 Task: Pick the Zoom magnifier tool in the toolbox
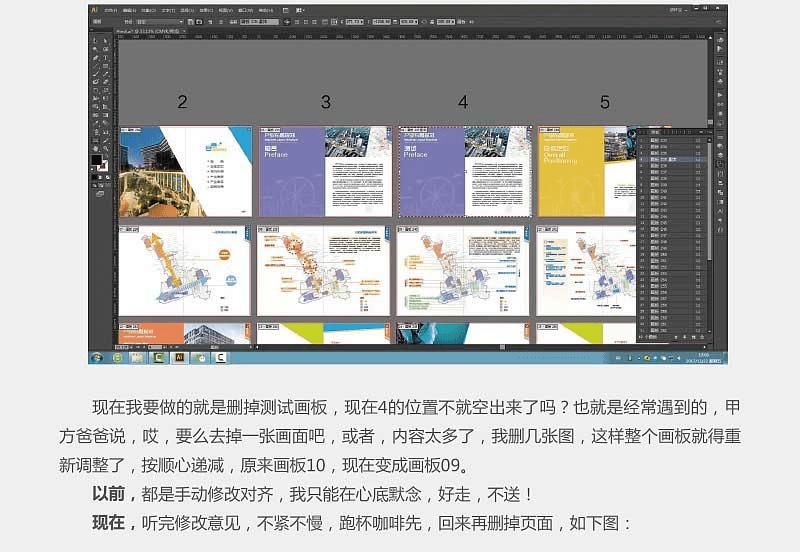(105, 148)
